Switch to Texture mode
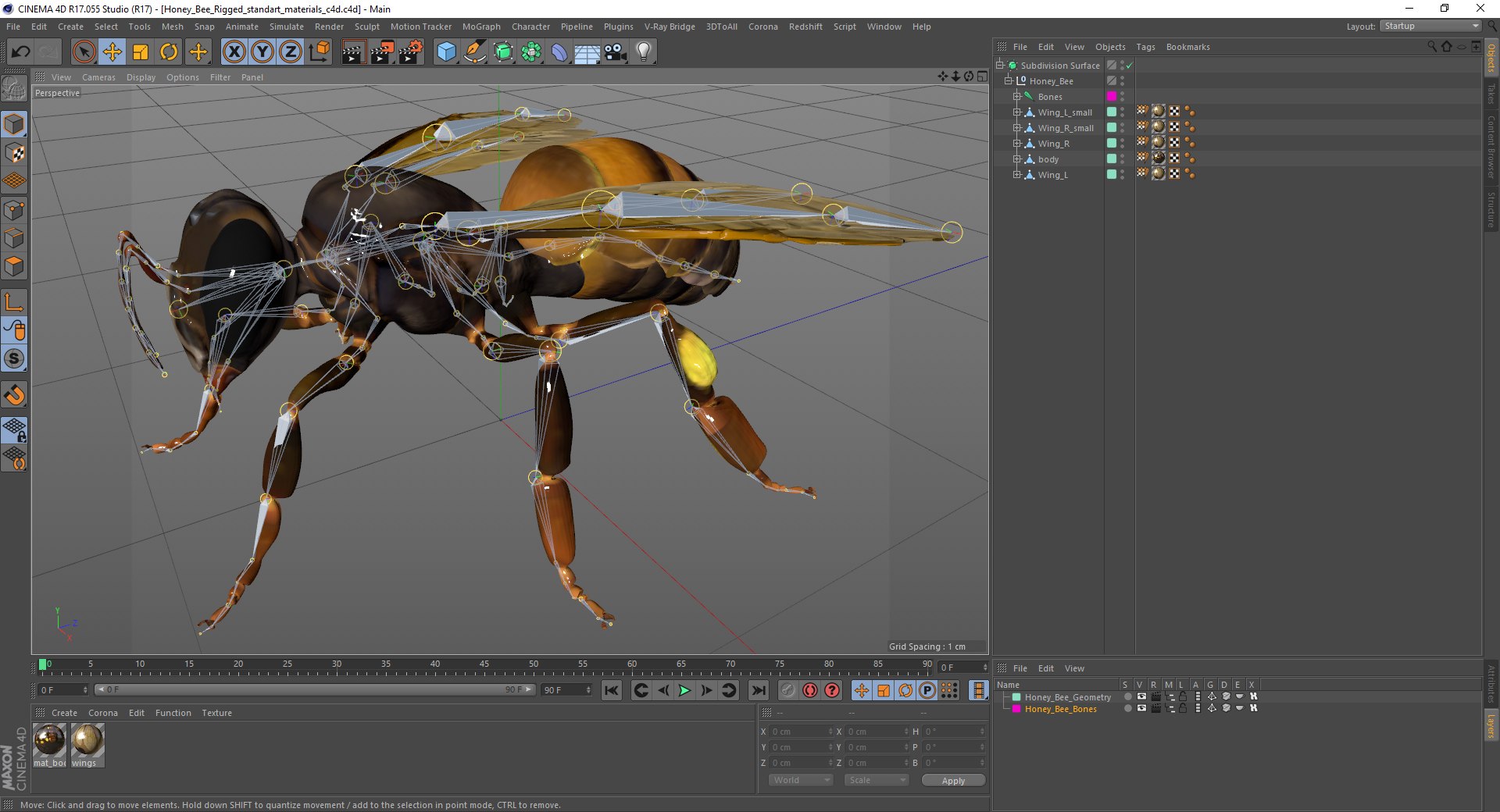The width and height of the screenshot is (1500, 812). click(x=14, y=152)
